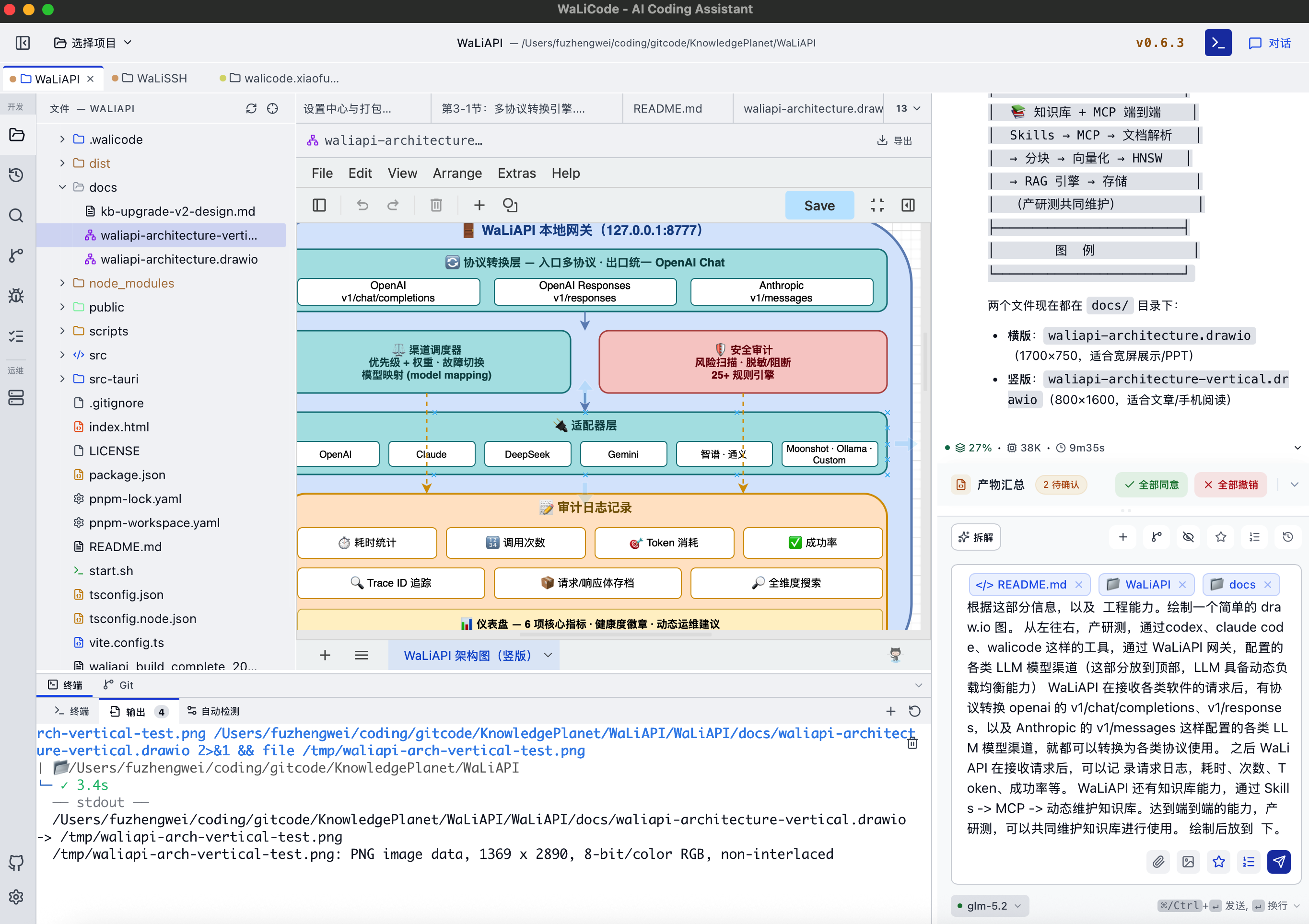This screenshot has width=1309, height=924.
Task: Open the diagram pages list menu
Action: (x=362, y=656)
